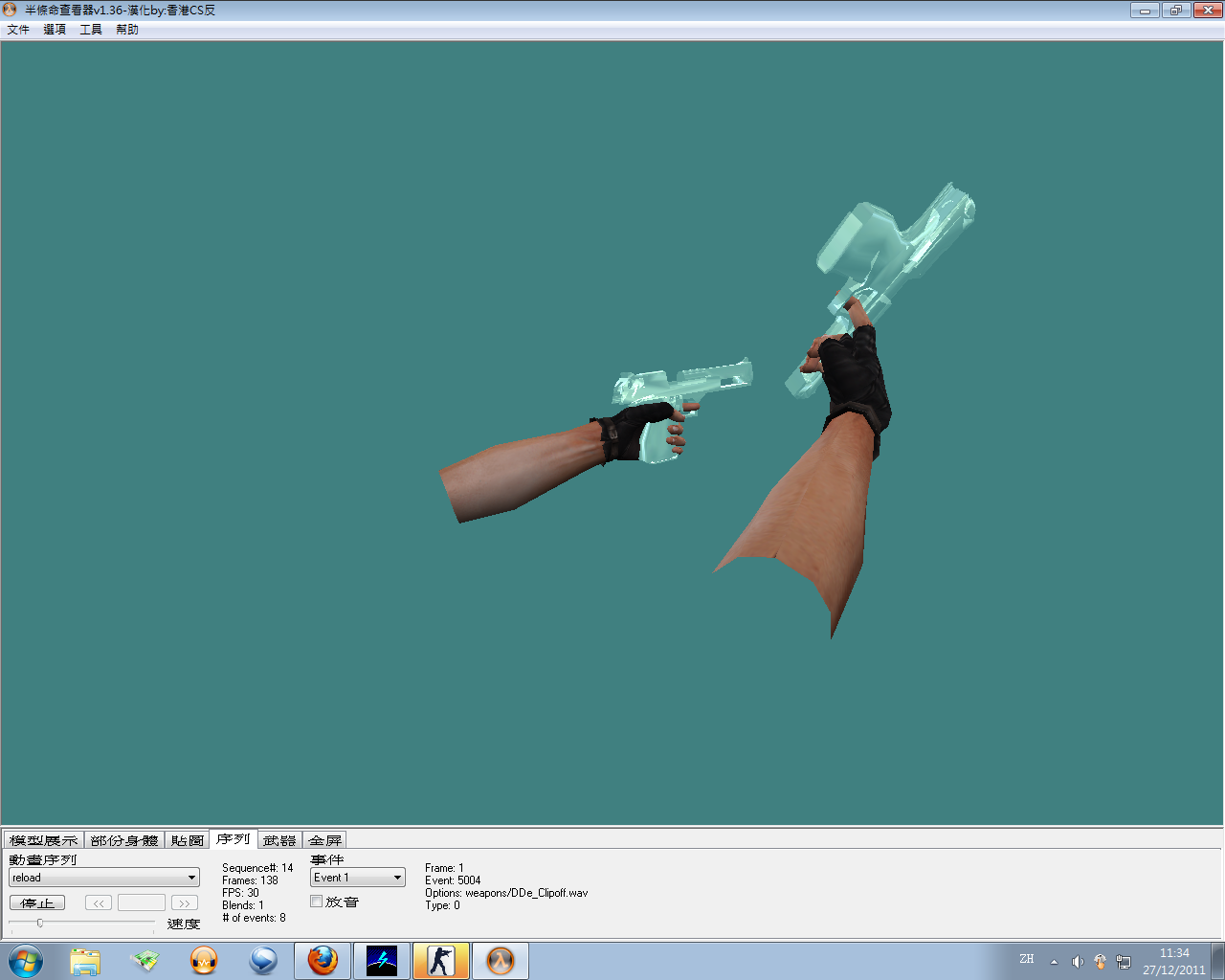Click the 'Type: 0' text
Viewport: 1225px width, 980px height.
tap(442, 905)
